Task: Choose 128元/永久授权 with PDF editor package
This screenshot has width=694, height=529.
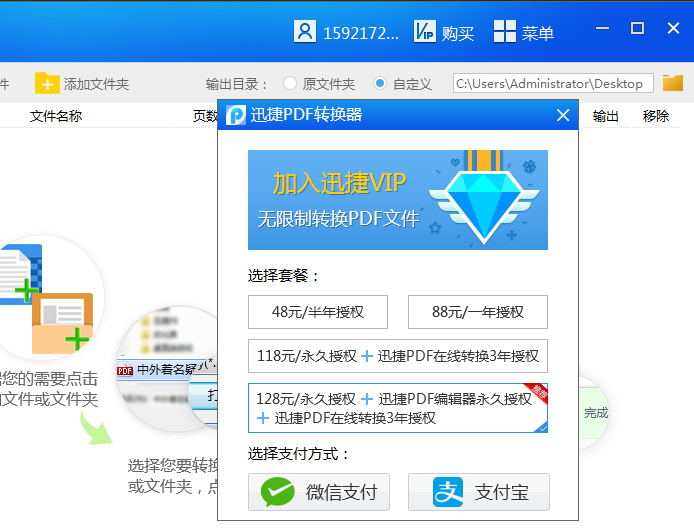Action: (397, 408)
